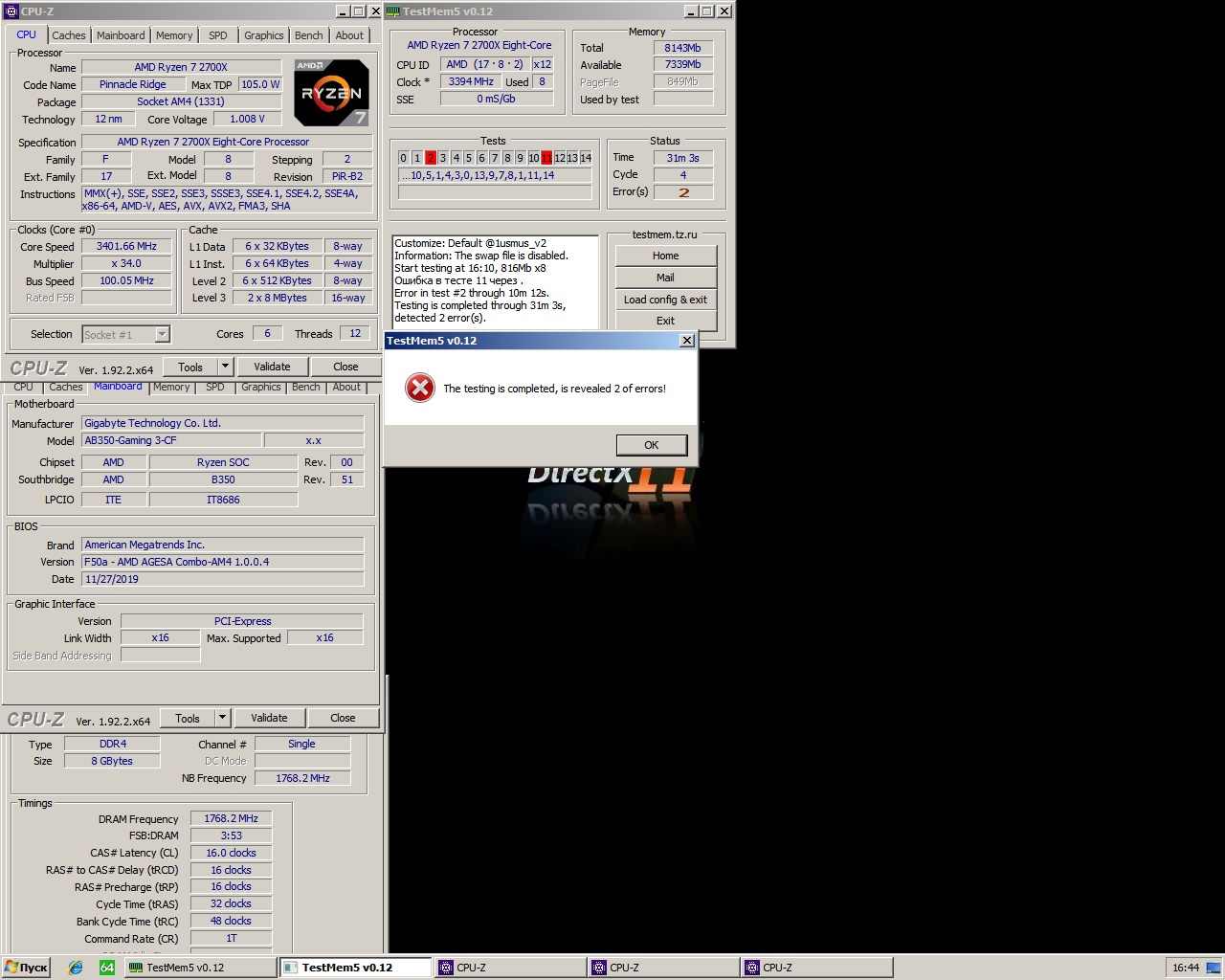Click the BIOS Date value 11/27/2019

pos(223,579)
